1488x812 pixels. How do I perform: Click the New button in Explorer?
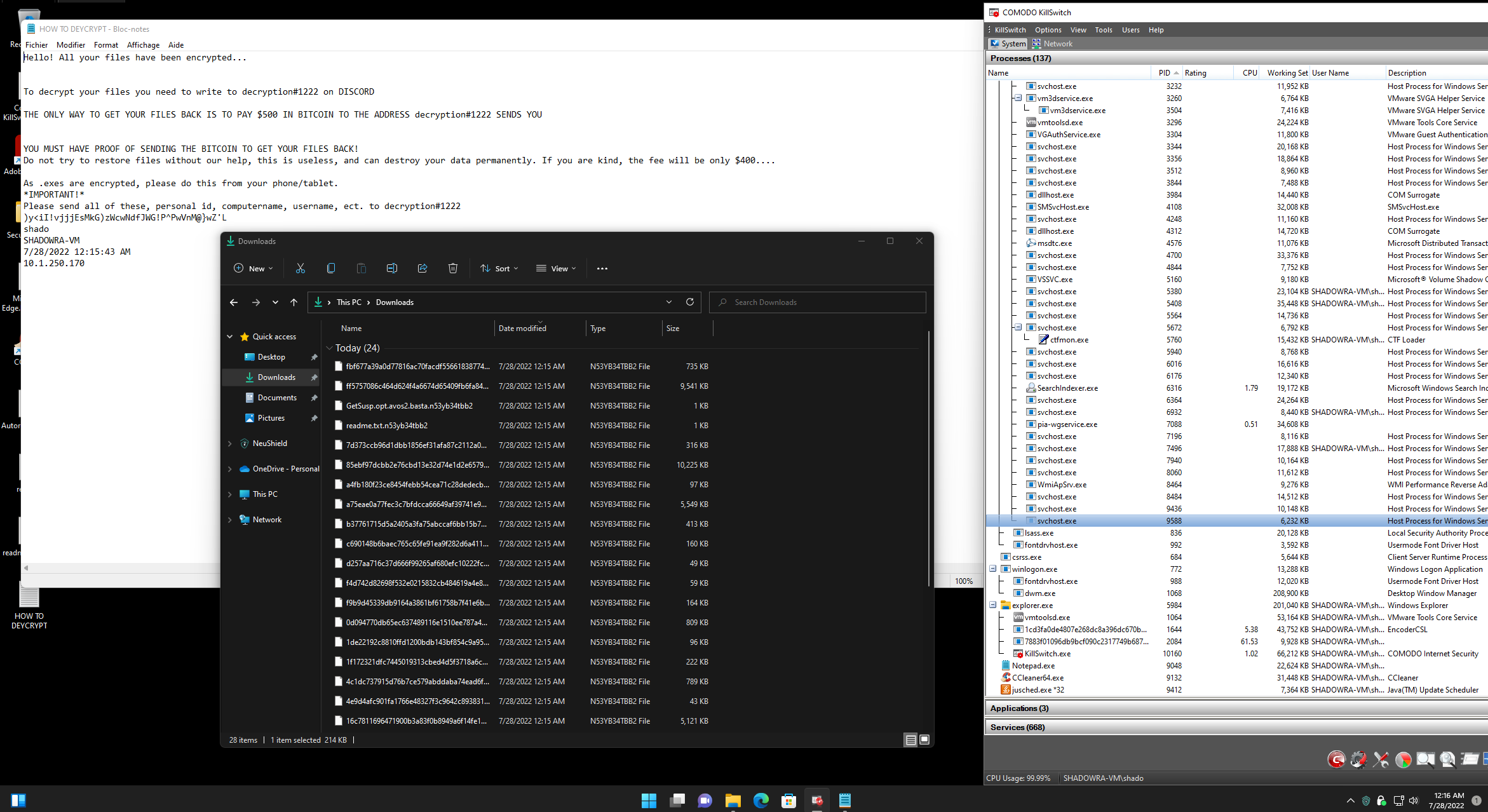(254, 268)
